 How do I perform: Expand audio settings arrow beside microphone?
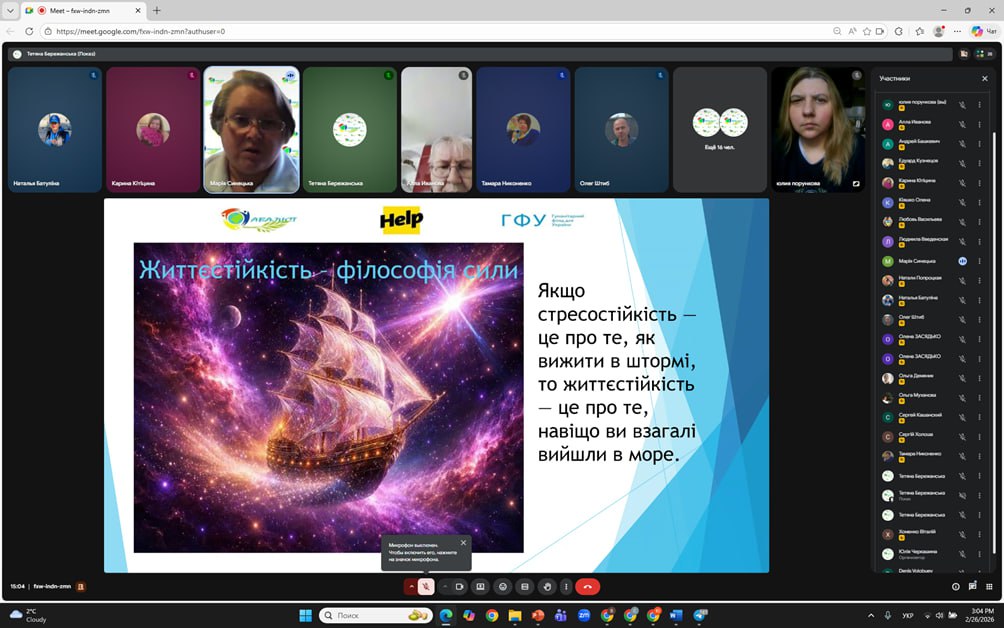(x=410, y=587)
